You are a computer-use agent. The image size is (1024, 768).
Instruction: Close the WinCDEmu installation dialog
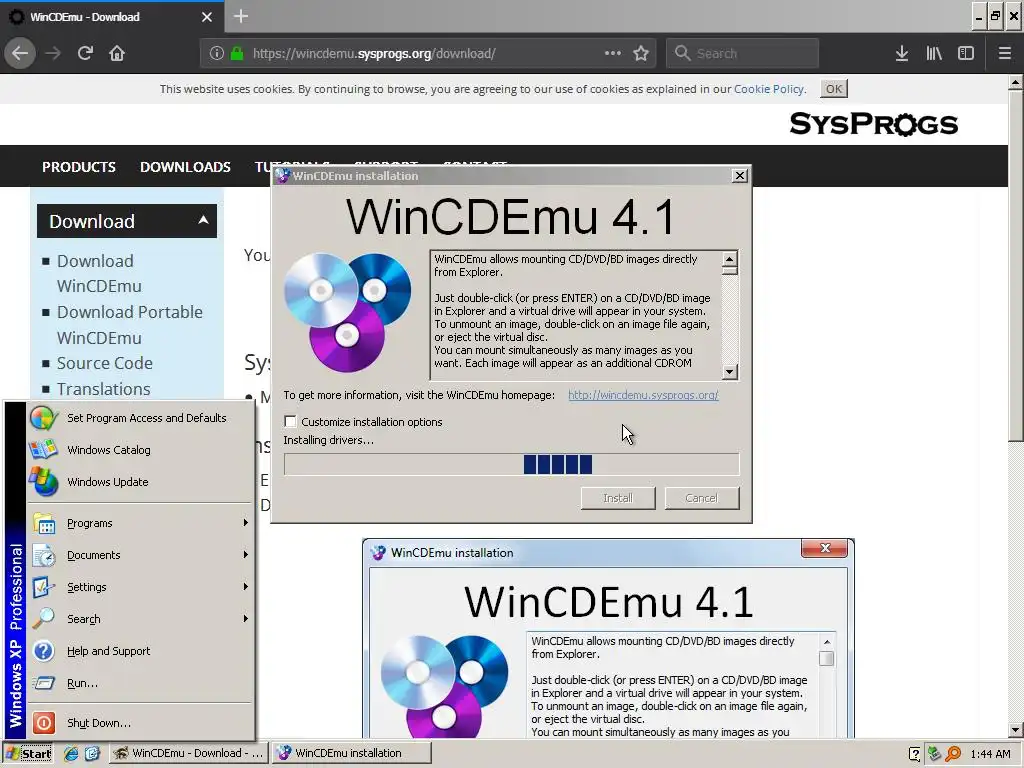[x=739, y=176]
